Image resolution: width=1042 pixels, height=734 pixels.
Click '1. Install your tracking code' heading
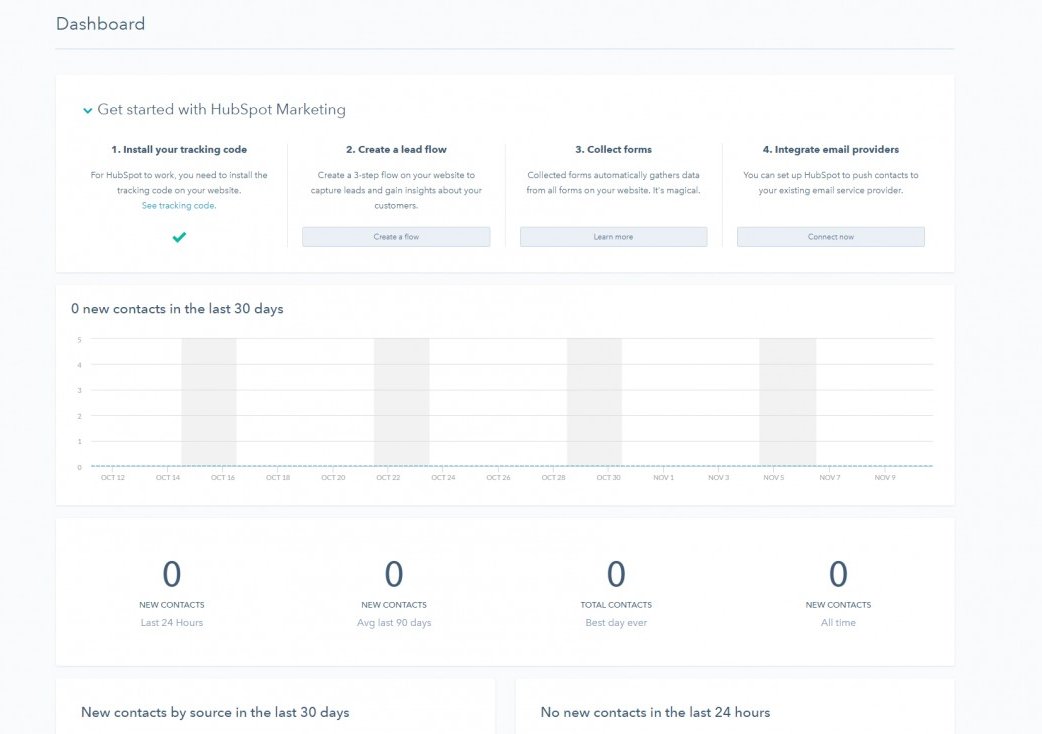tap(179, 149)
